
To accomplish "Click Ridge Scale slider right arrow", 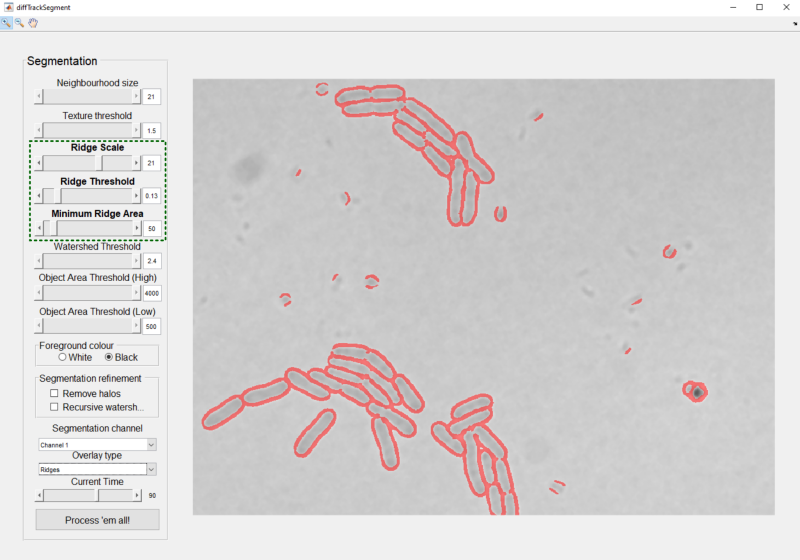I will (x=136, y=163).
